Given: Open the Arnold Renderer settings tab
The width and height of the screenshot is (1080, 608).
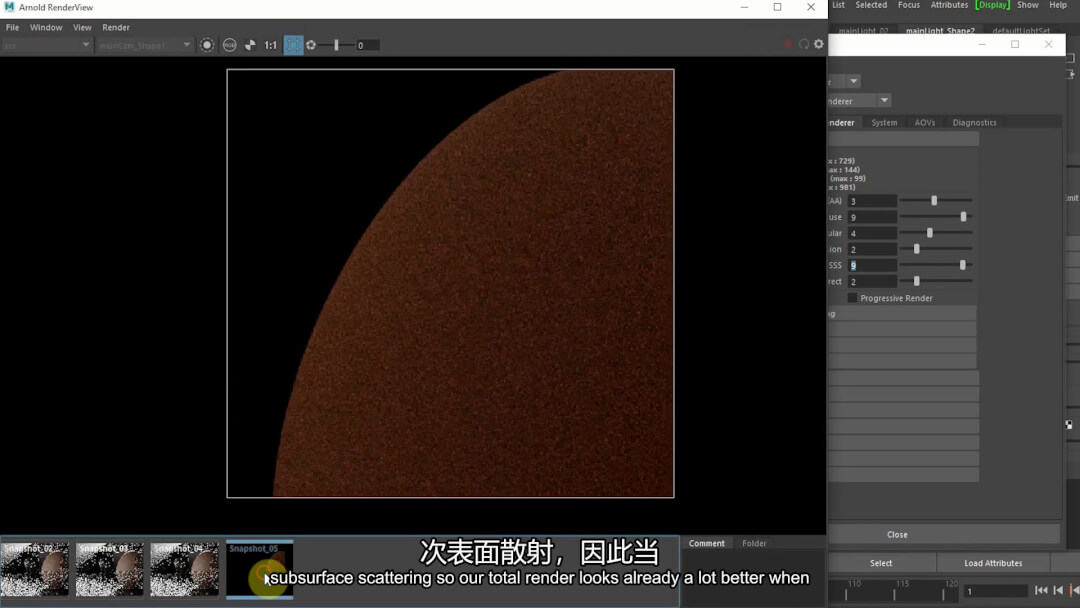Looking at the screenshot, I should coord(842,123).
